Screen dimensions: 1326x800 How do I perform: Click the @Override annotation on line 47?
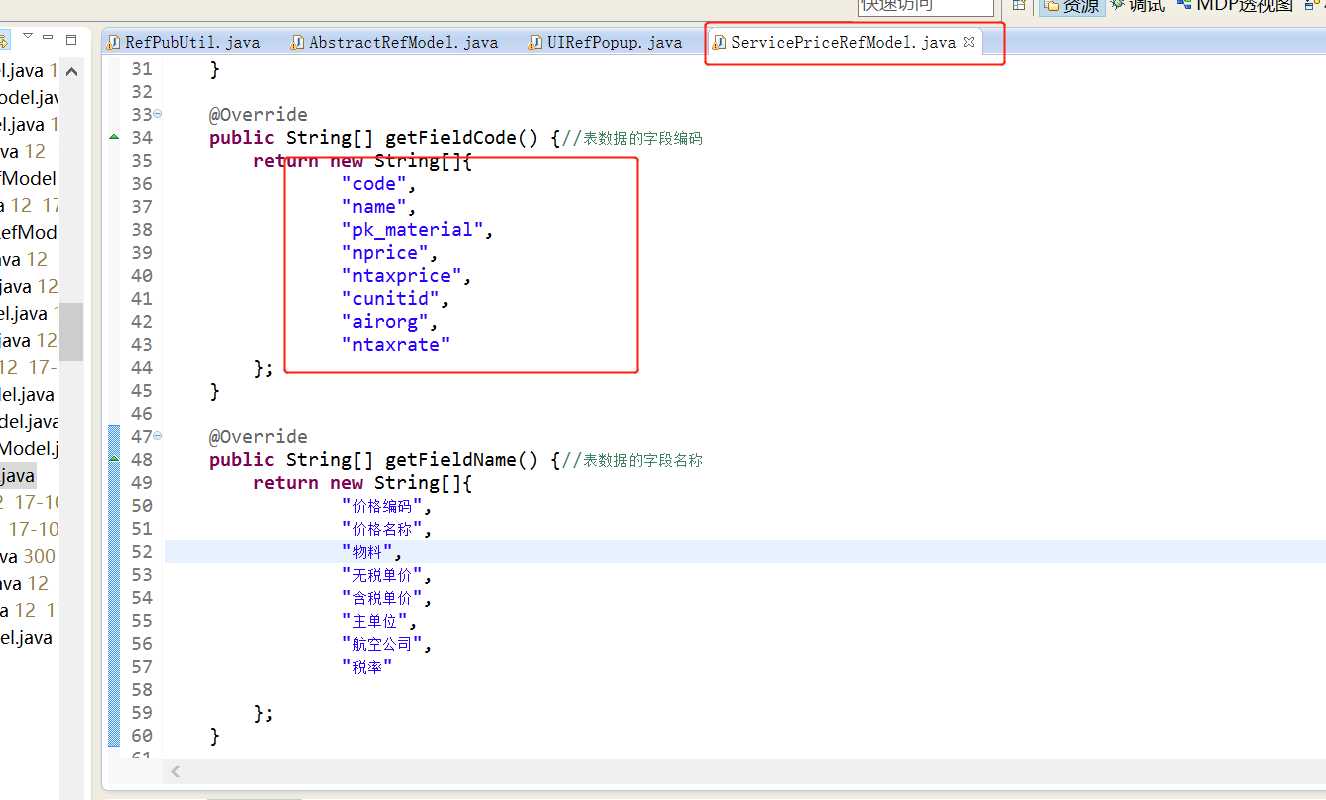pos(258,437)
